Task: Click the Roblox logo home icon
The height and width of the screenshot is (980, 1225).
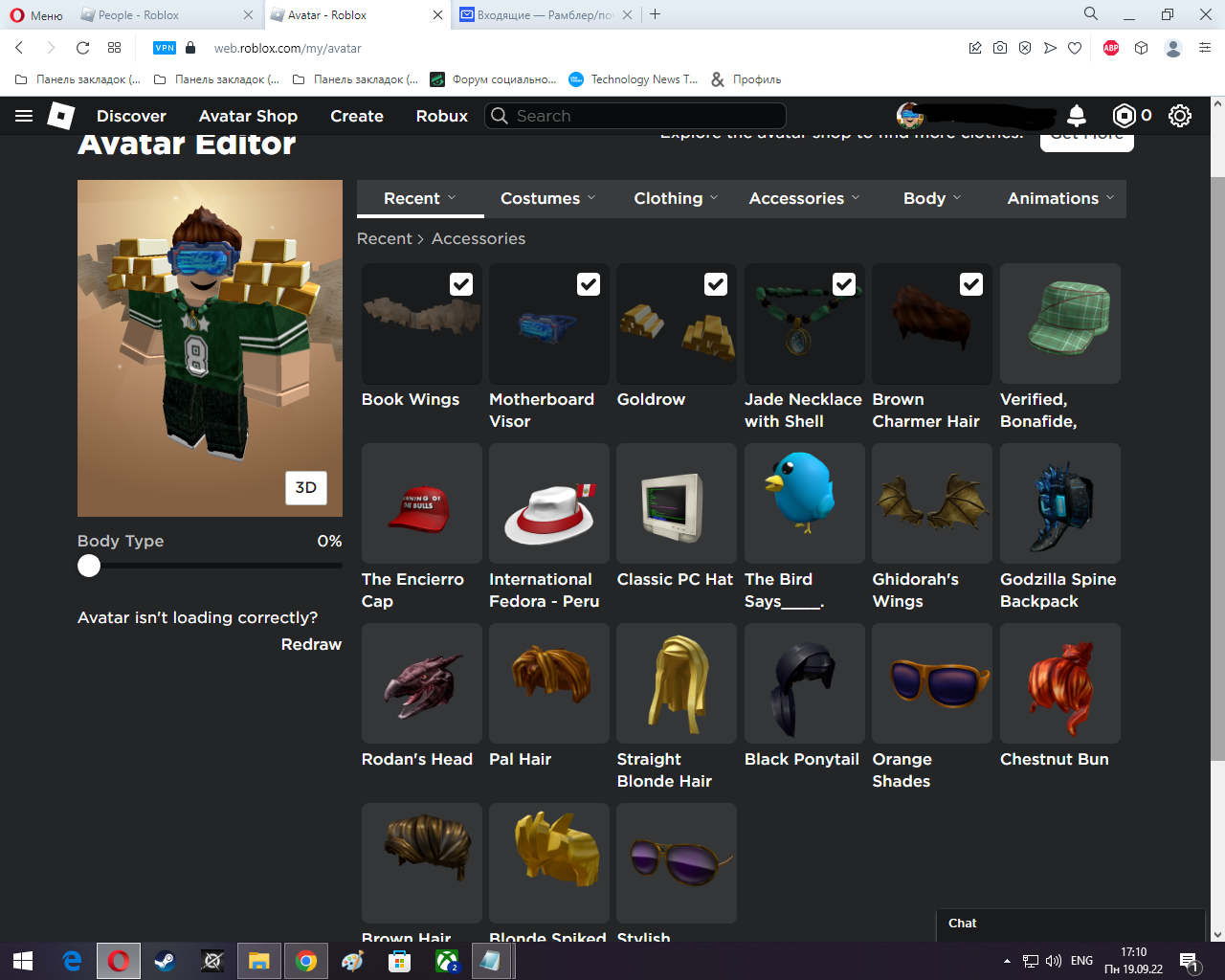Action: [x=61, y=116]
